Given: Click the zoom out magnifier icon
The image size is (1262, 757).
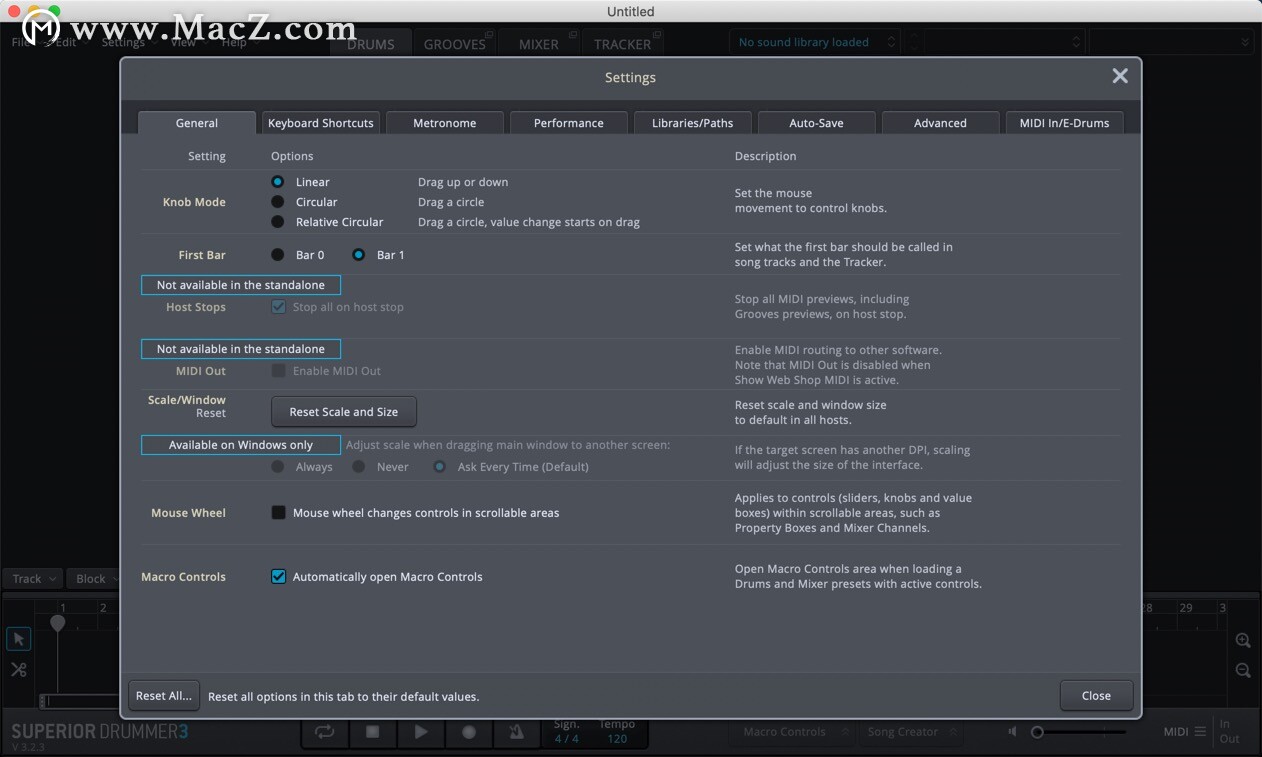Looking at the screenshot, I should click(x=1243, y=671).
